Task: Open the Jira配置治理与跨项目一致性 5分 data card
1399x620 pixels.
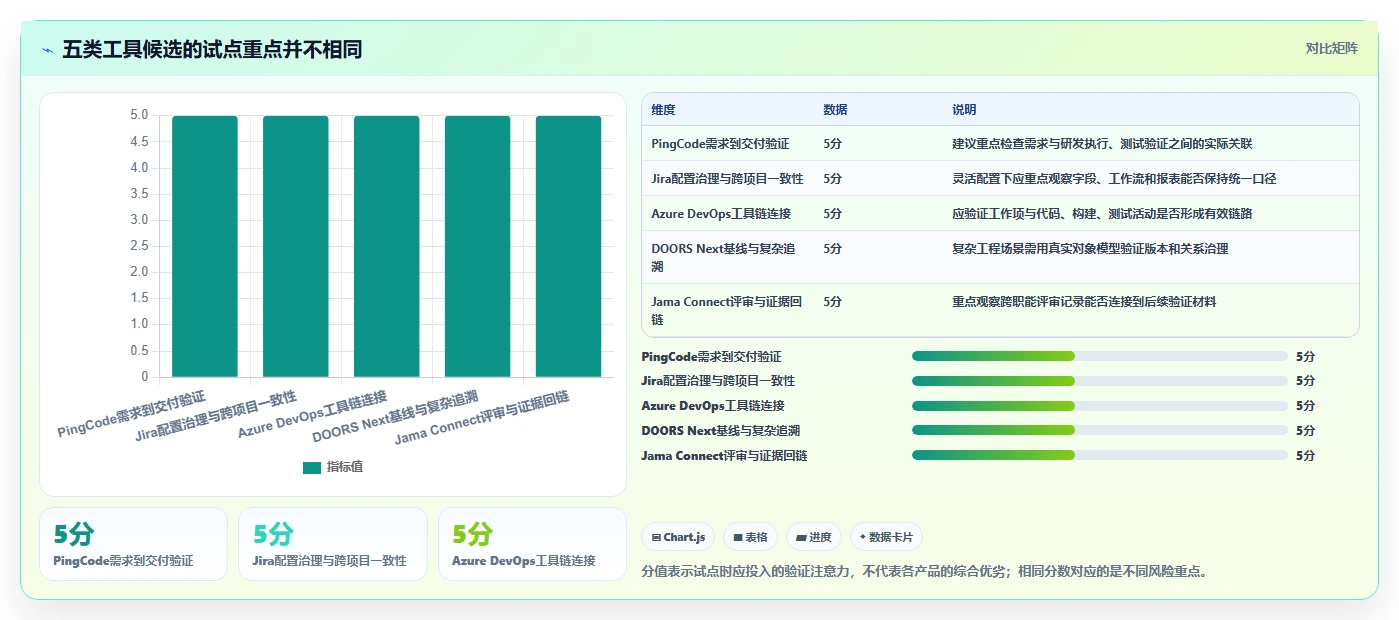Action: 332,544
